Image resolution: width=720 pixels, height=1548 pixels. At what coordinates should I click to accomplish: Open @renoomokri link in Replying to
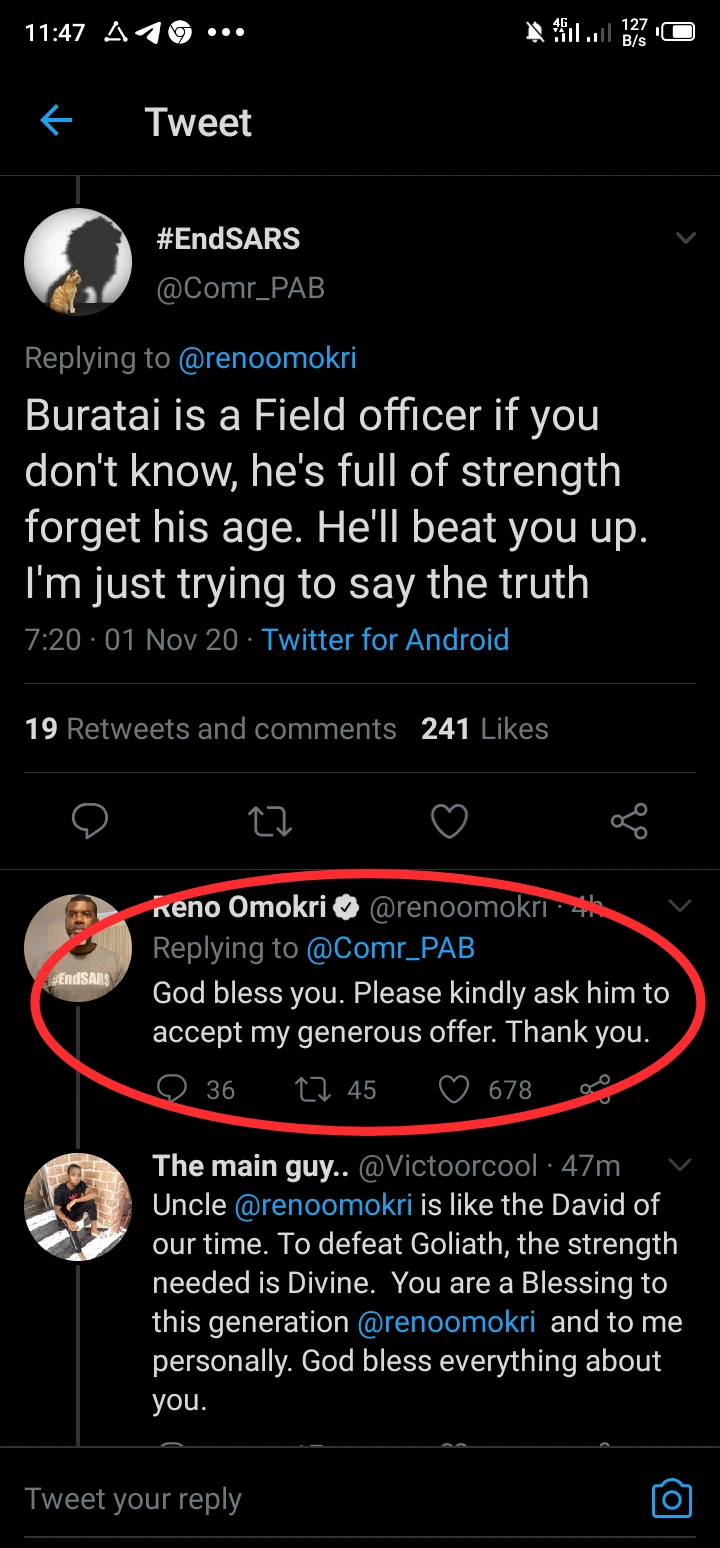[267, 358]
